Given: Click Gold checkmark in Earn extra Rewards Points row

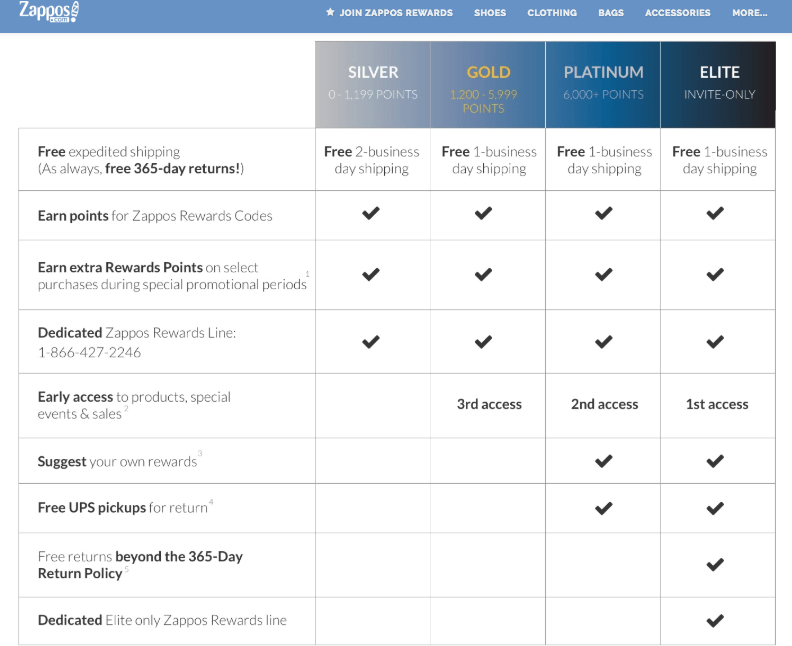Looking at the screenshot, I should [483, 274].
